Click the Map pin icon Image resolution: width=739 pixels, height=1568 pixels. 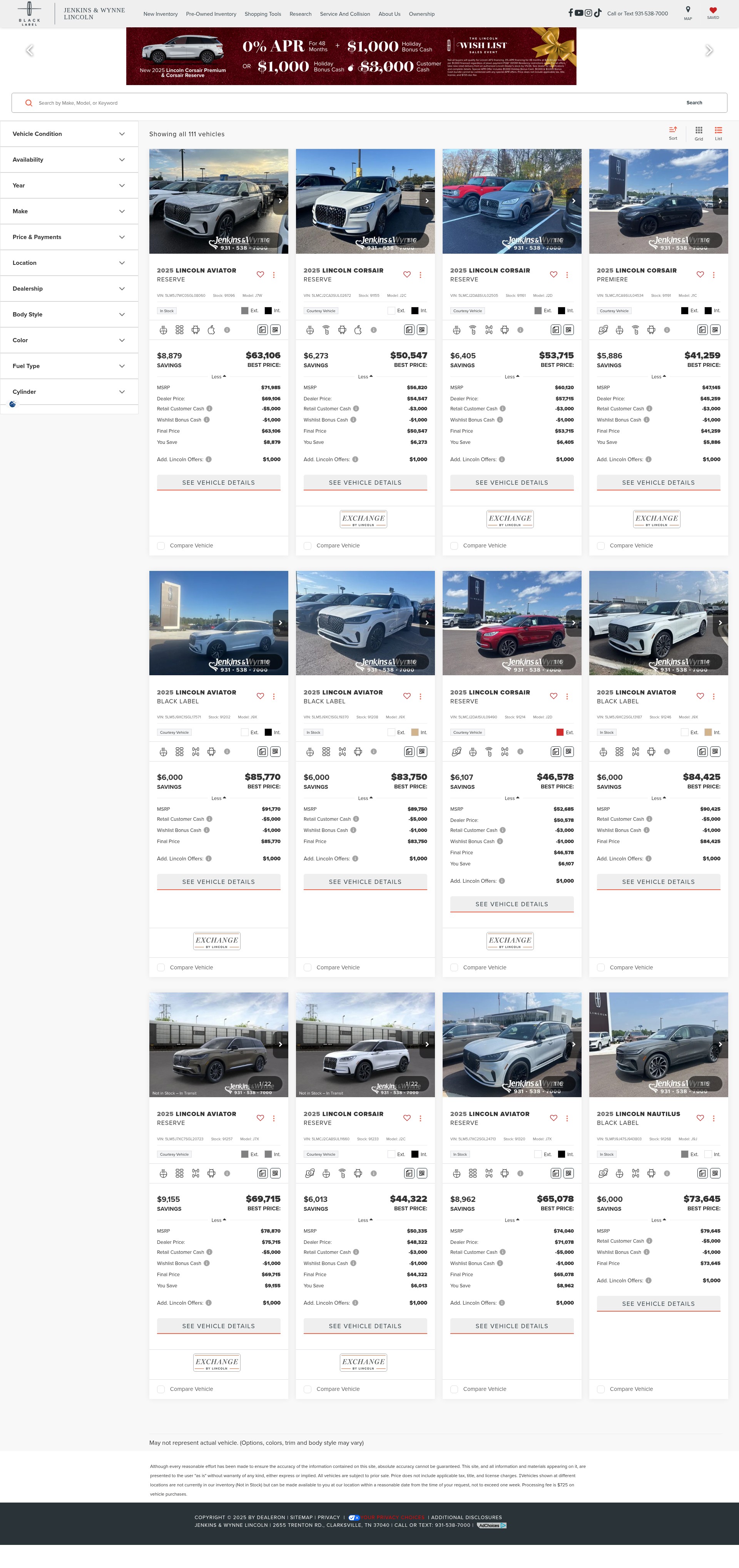688,10
